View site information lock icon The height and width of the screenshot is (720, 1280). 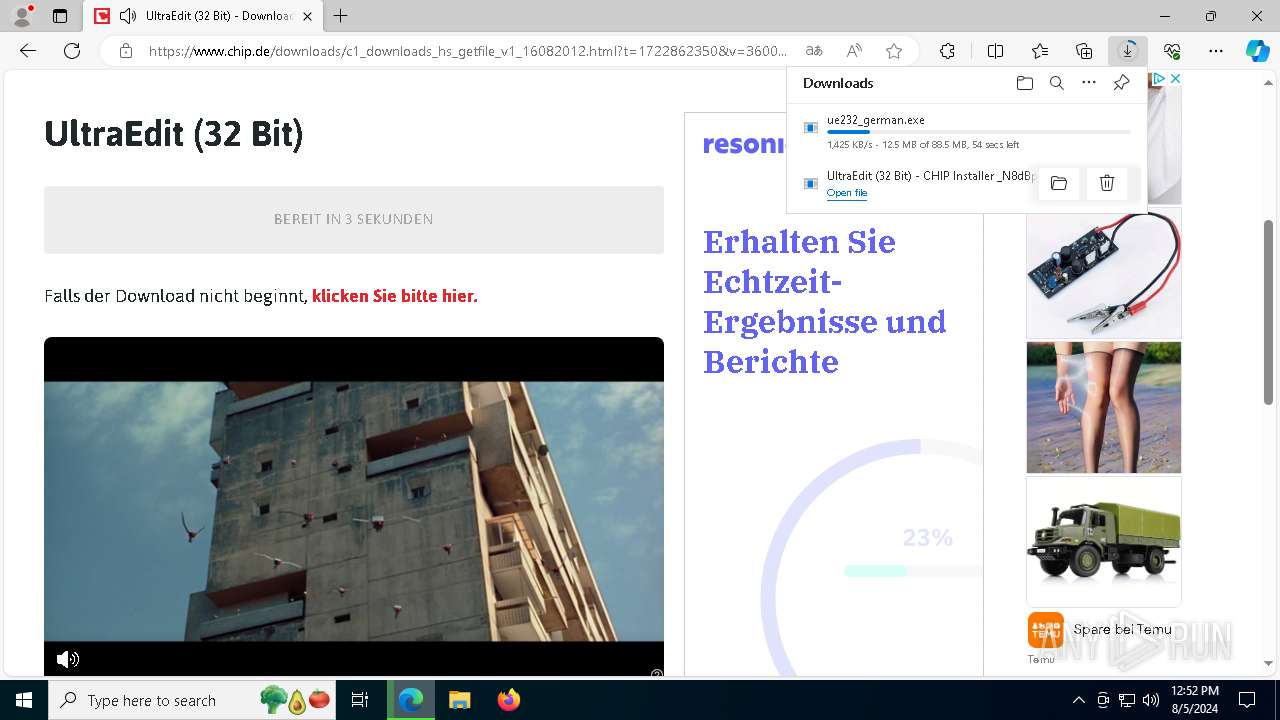tap(125, 51)
